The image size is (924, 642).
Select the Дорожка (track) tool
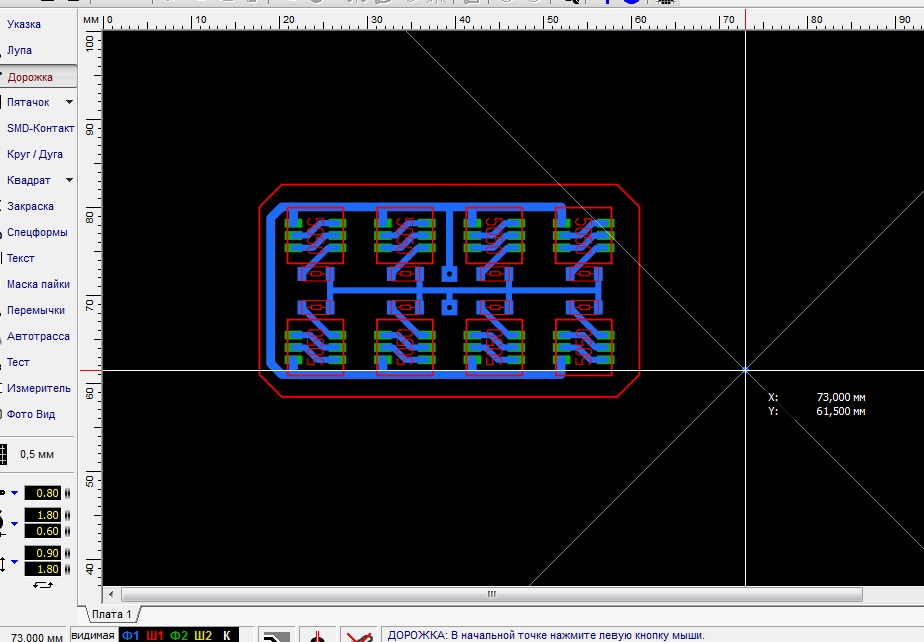(x=30, y=77)
